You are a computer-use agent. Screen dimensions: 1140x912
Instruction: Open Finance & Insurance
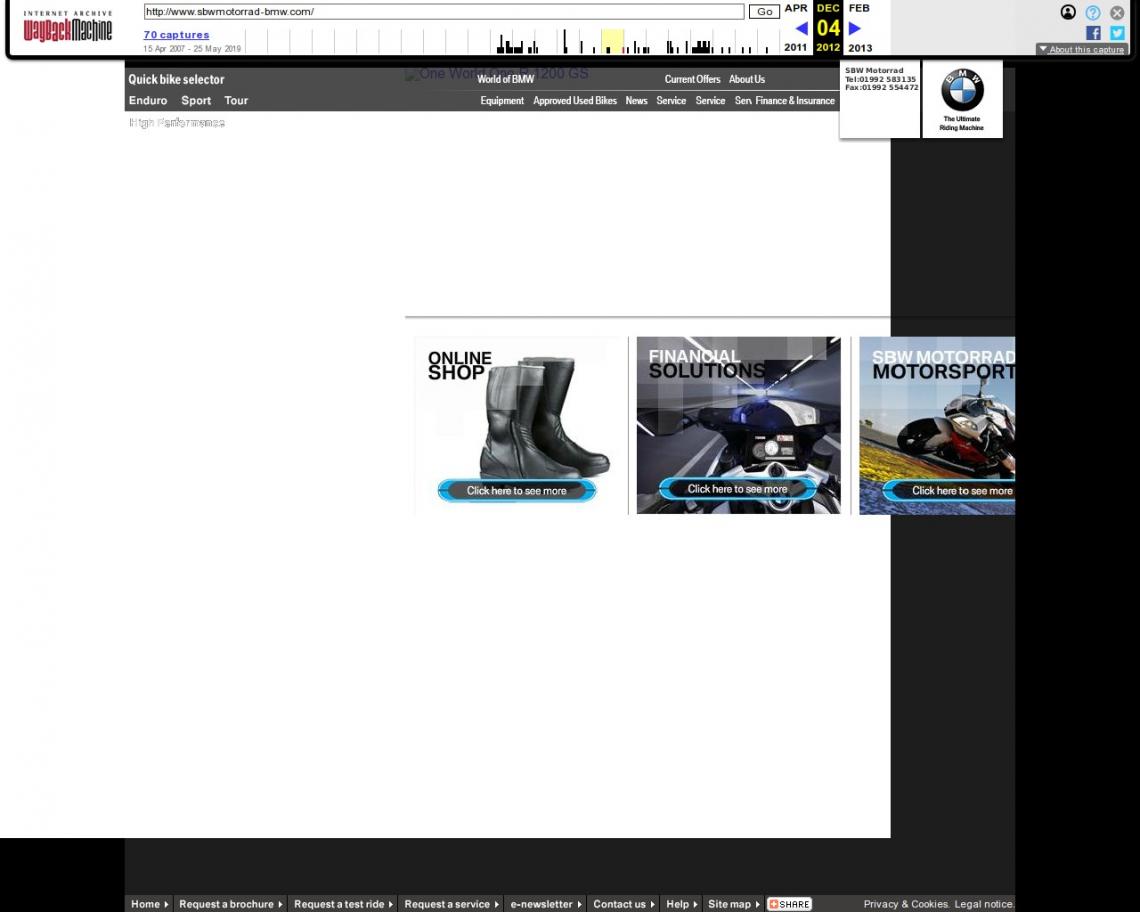(795, 101)
